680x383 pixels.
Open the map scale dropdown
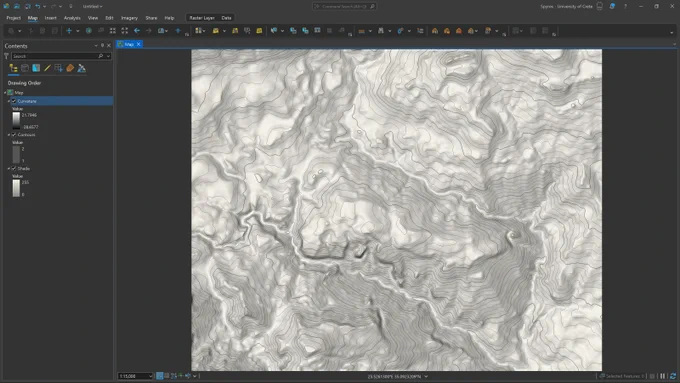coord(150,376)
